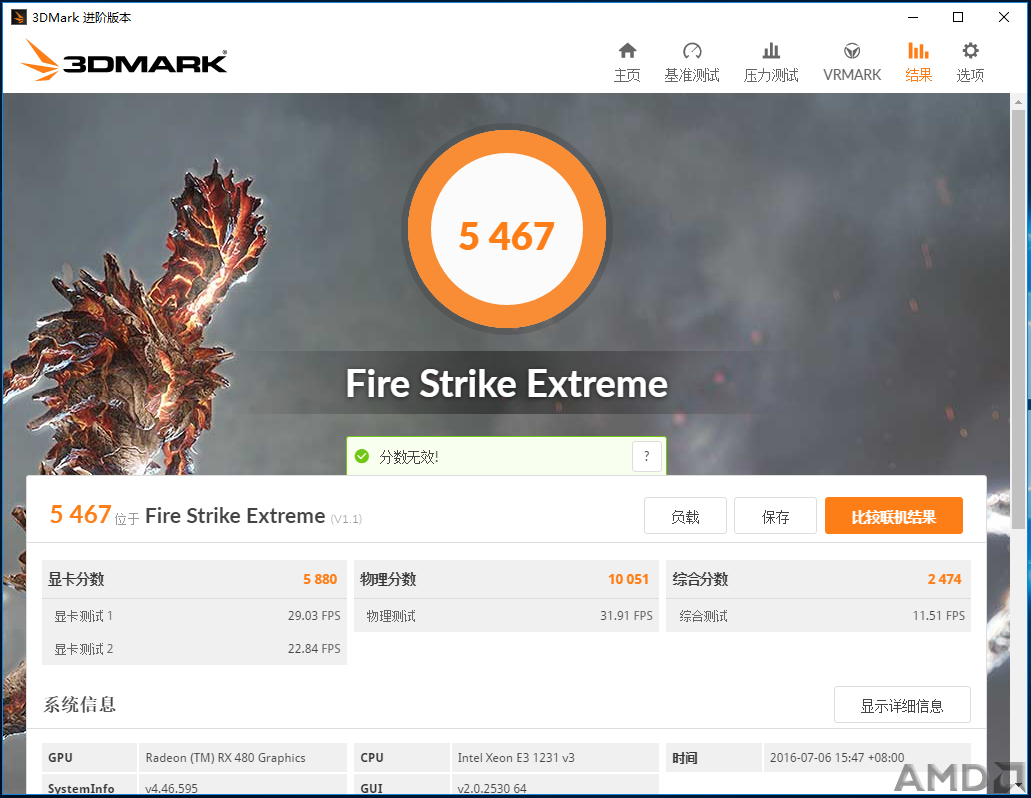Viewport: 1031px width, 798px height.
Task: Click the Intel Xeon E3 1231 v3 value
Action: [x=516, y=758]
